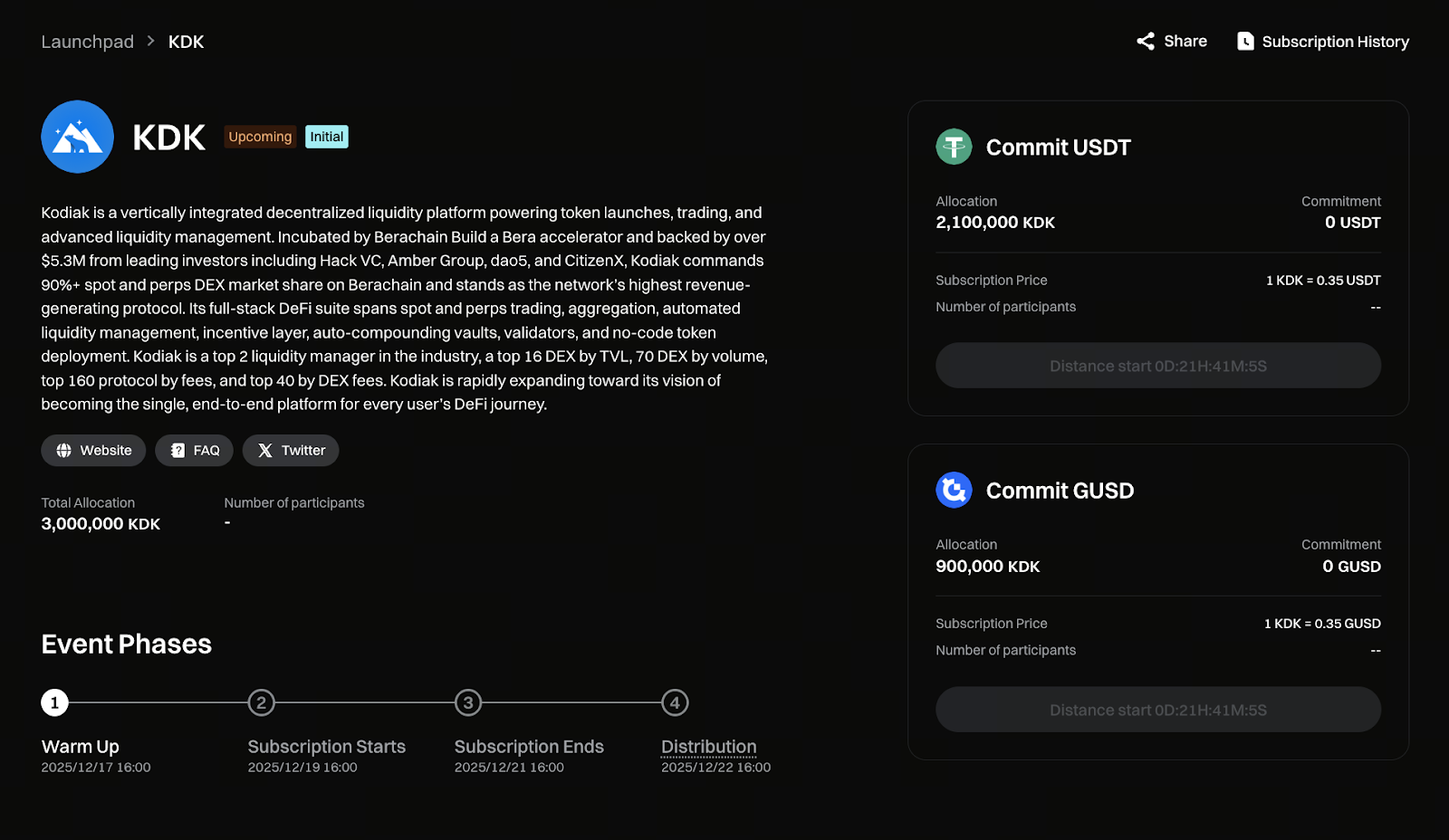Click the Share icon
This screenshot has width=1449, height=840.
pos(1146,42)
